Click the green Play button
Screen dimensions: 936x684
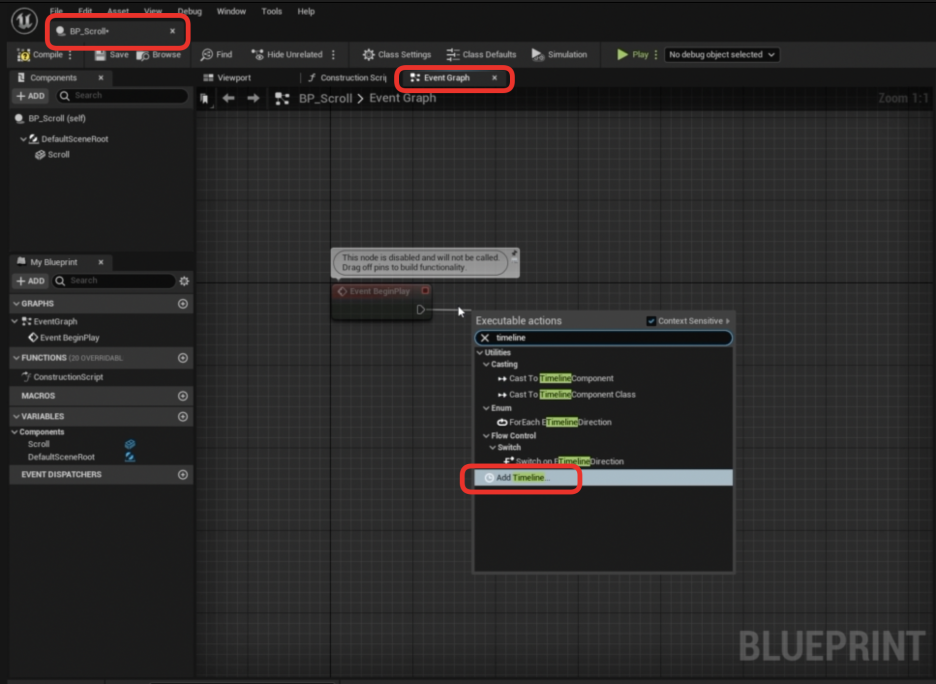pyautogui.click(x=632, y=54)
